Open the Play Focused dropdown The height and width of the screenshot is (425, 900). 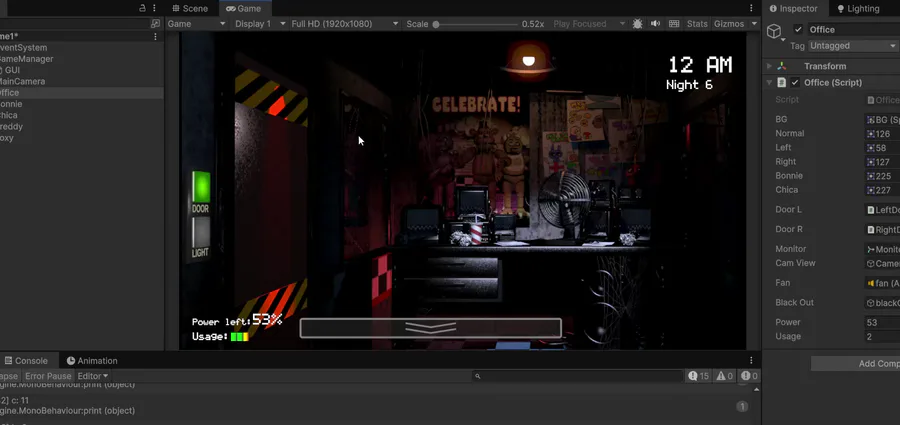click(589, 24)
